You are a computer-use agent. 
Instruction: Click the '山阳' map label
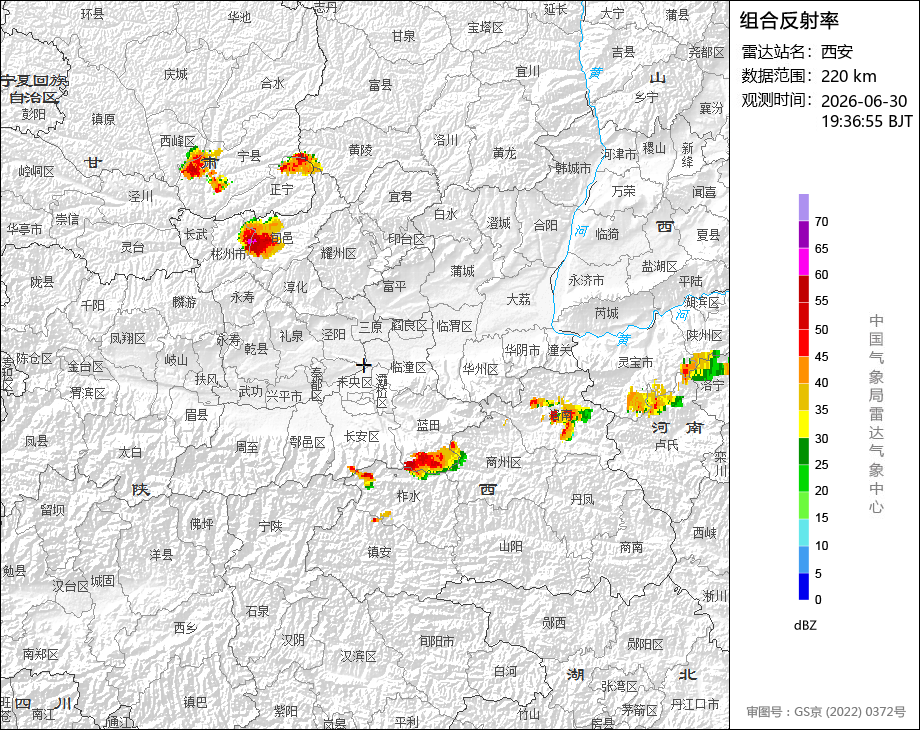point(510,546)
